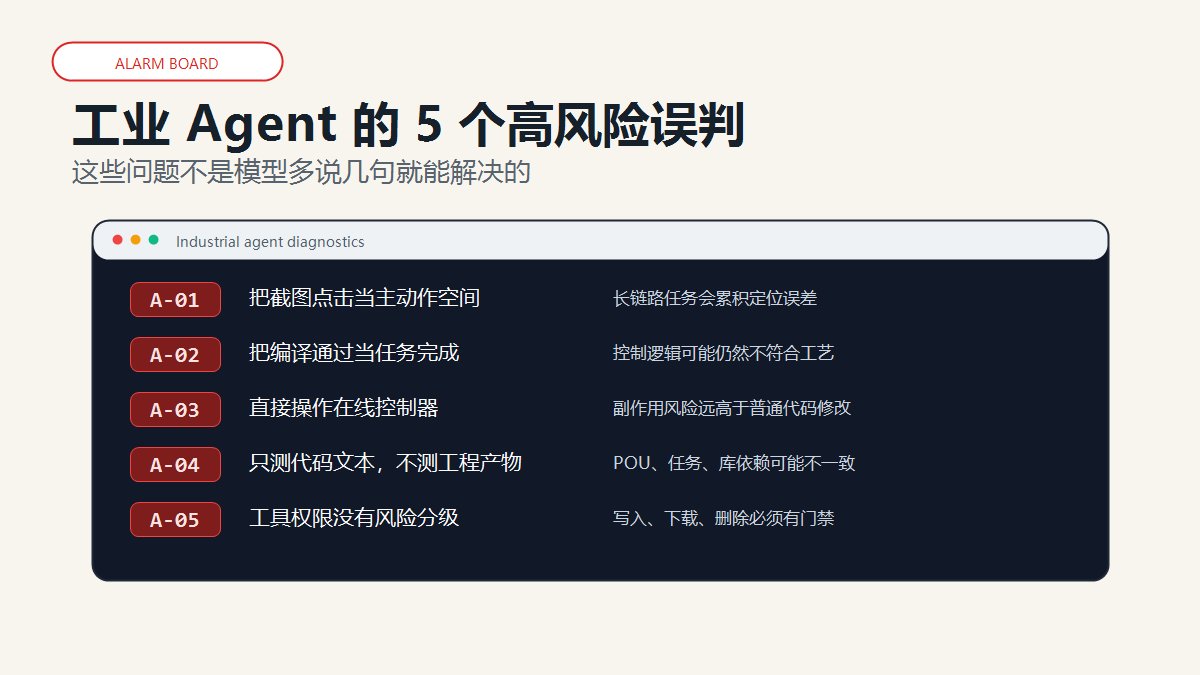The height and width of the screenshot is (675, 1200).
Task: Select the text '把编译通过当任务完成'
Action: click(354, 353)
